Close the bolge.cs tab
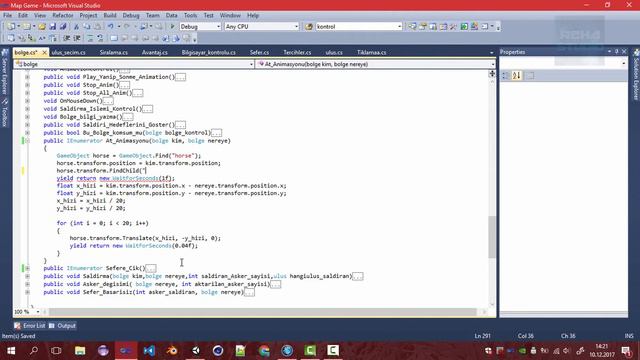 44,53
